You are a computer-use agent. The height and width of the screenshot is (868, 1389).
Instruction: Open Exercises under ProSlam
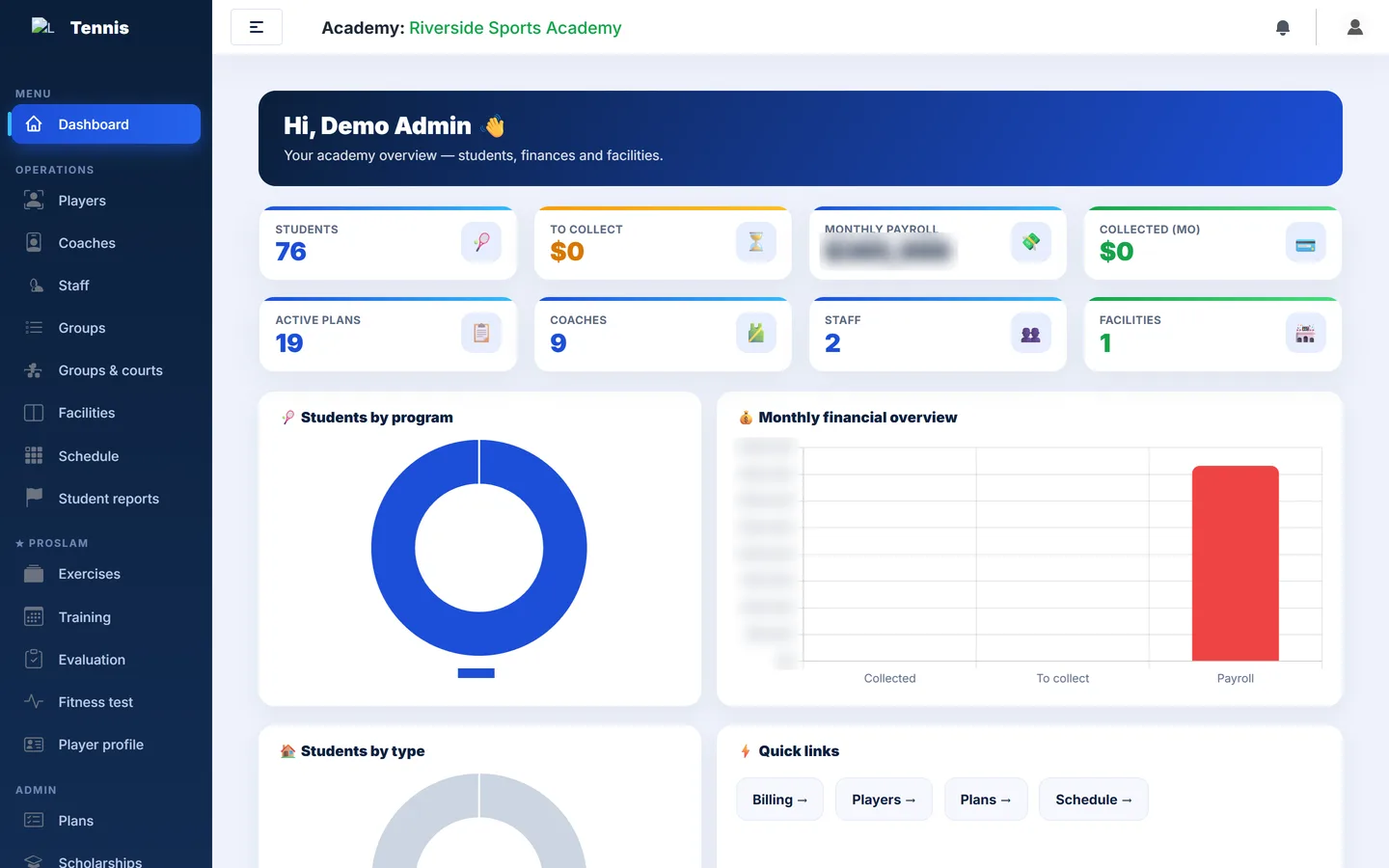105,574
